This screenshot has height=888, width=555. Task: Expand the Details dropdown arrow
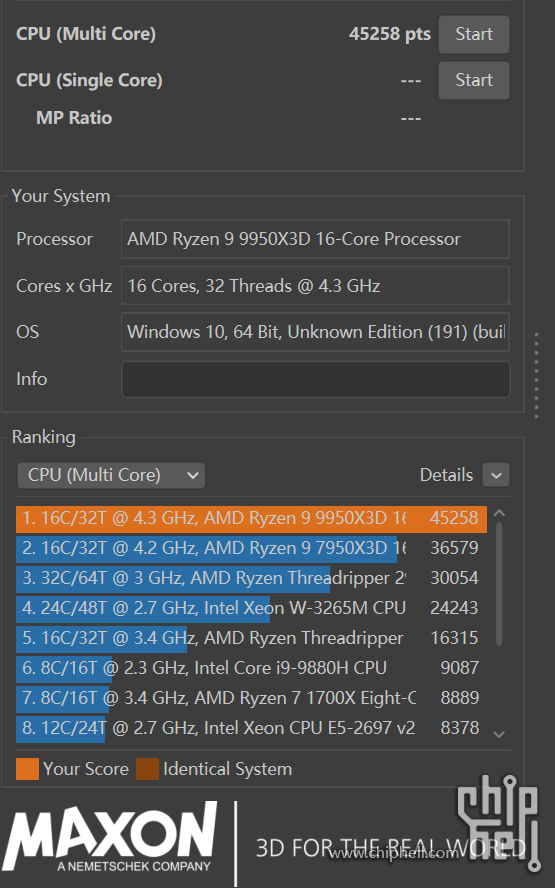point(496,475)
